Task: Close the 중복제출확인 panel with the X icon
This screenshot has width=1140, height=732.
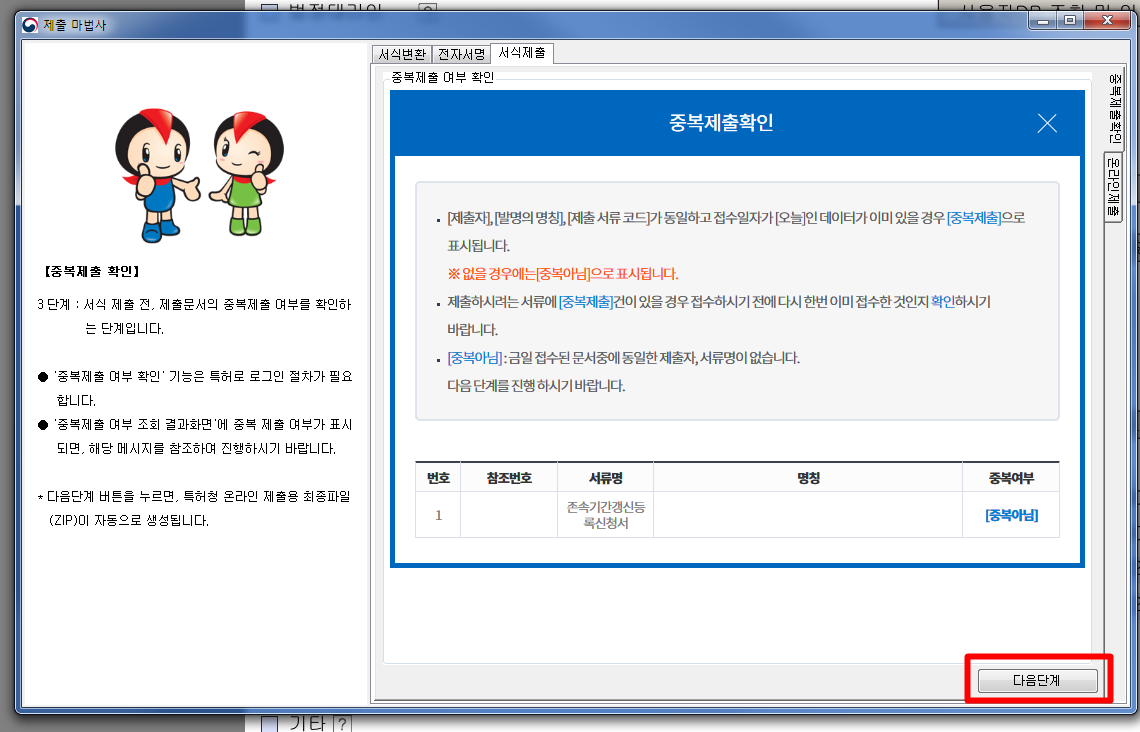Action: [1047, 124]
